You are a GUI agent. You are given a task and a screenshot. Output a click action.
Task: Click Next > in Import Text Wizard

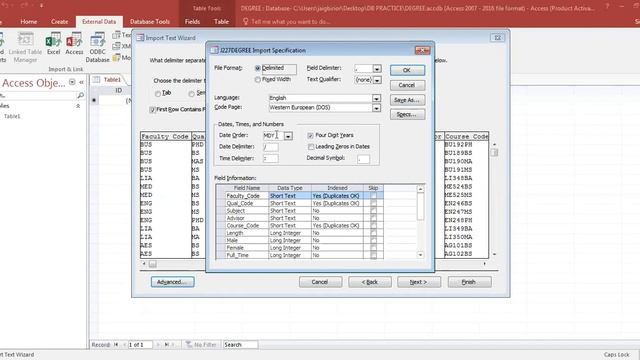pos(419,282)
